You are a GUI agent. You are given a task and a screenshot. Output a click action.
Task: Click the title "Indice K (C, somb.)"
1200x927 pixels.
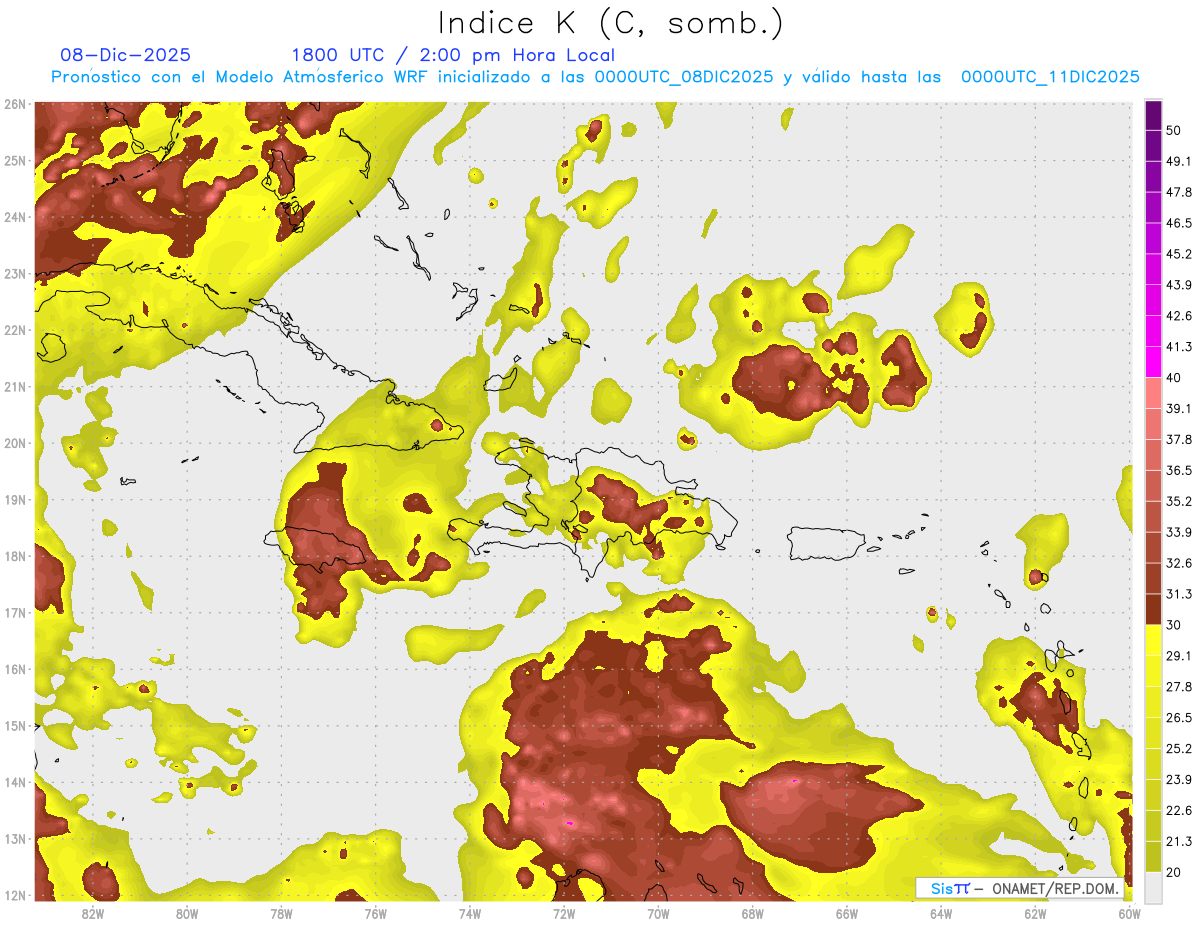click(x=610, y=23)
